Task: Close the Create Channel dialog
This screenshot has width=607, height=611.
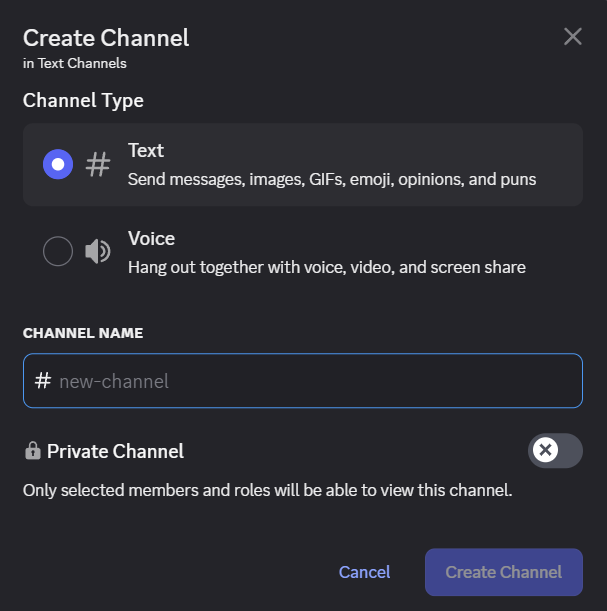Action: (x=573, y=37)
